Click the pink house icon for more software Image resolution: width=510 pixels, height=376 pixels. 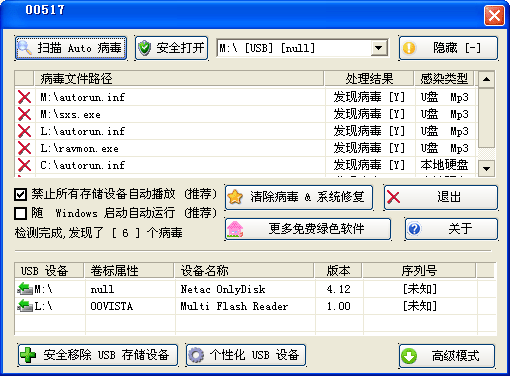click(x=235, y=229)
